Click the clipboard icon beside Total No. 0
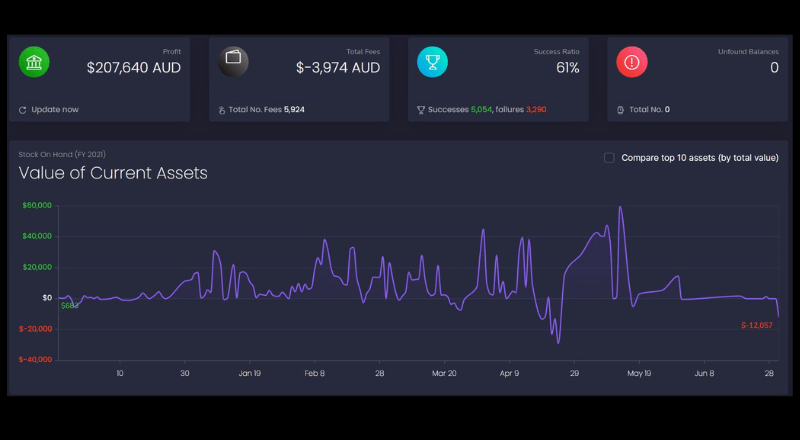 pos(620,110)
